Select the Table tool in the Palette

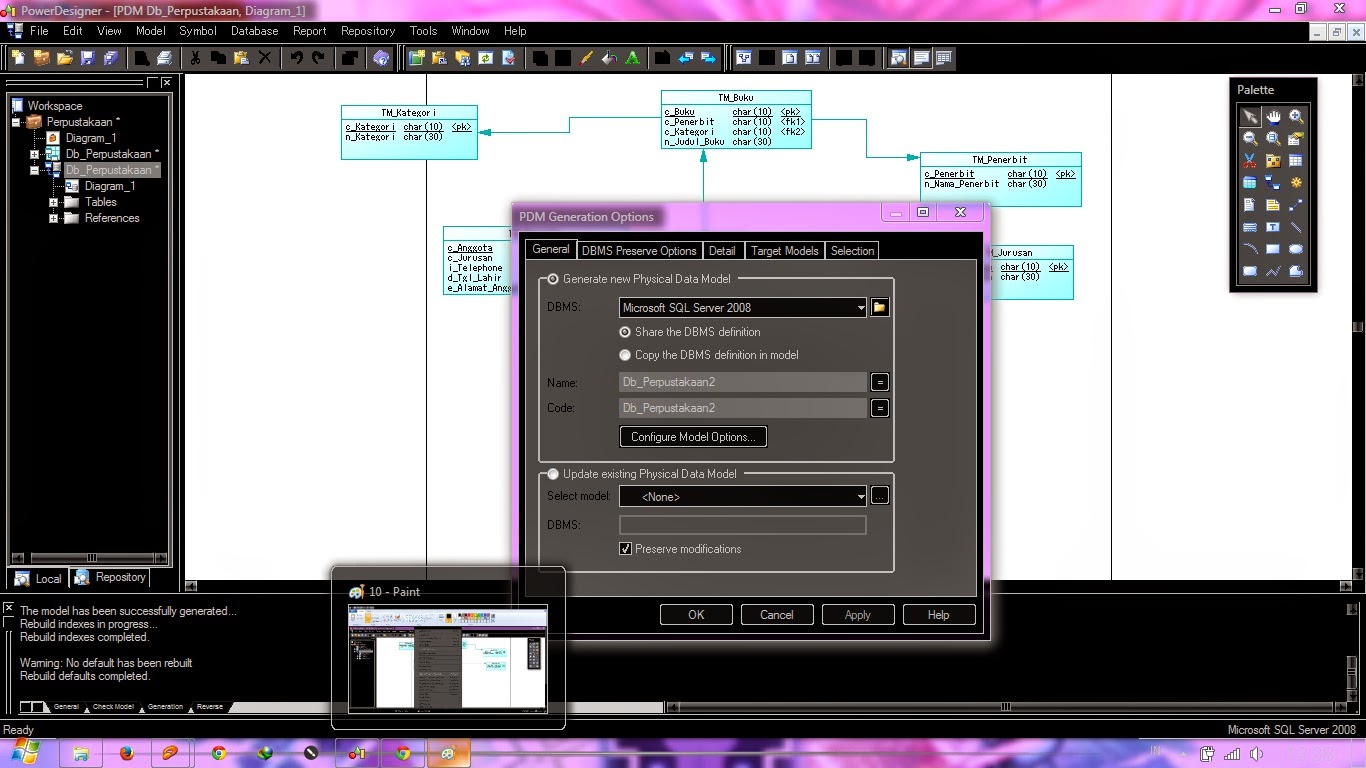click(1297, 159)
